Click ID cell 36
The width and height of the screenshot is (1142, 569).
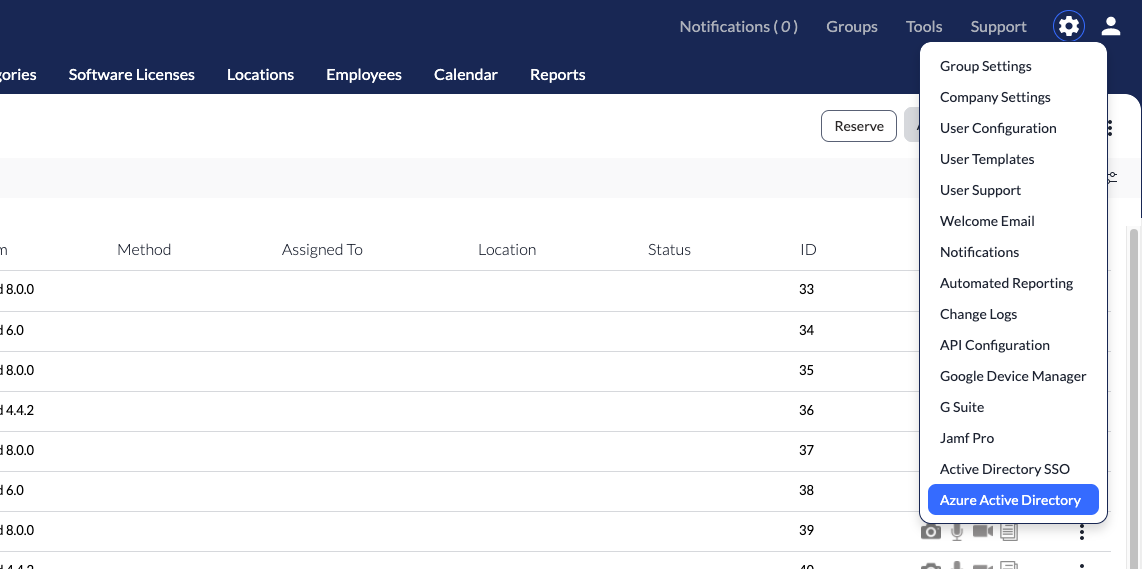tap(806, 411)
